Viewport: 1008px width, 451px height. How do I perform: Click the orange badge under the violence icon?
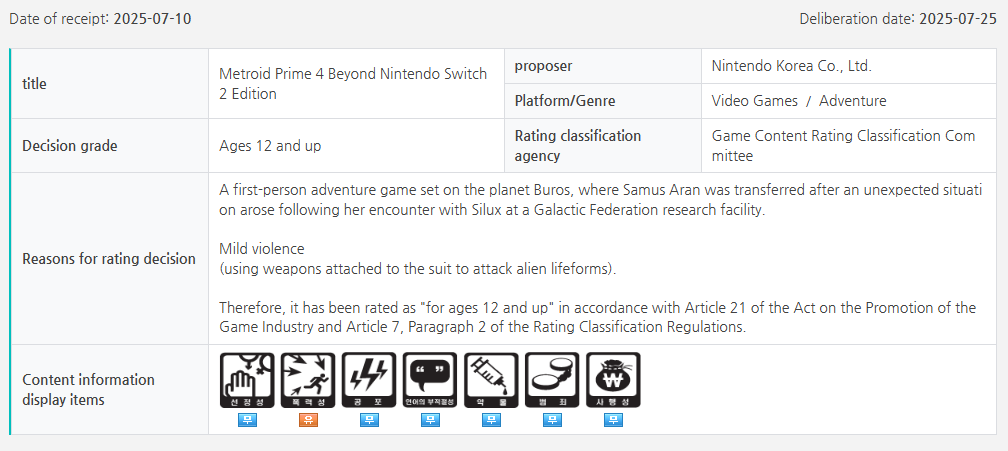pos(308,420)
